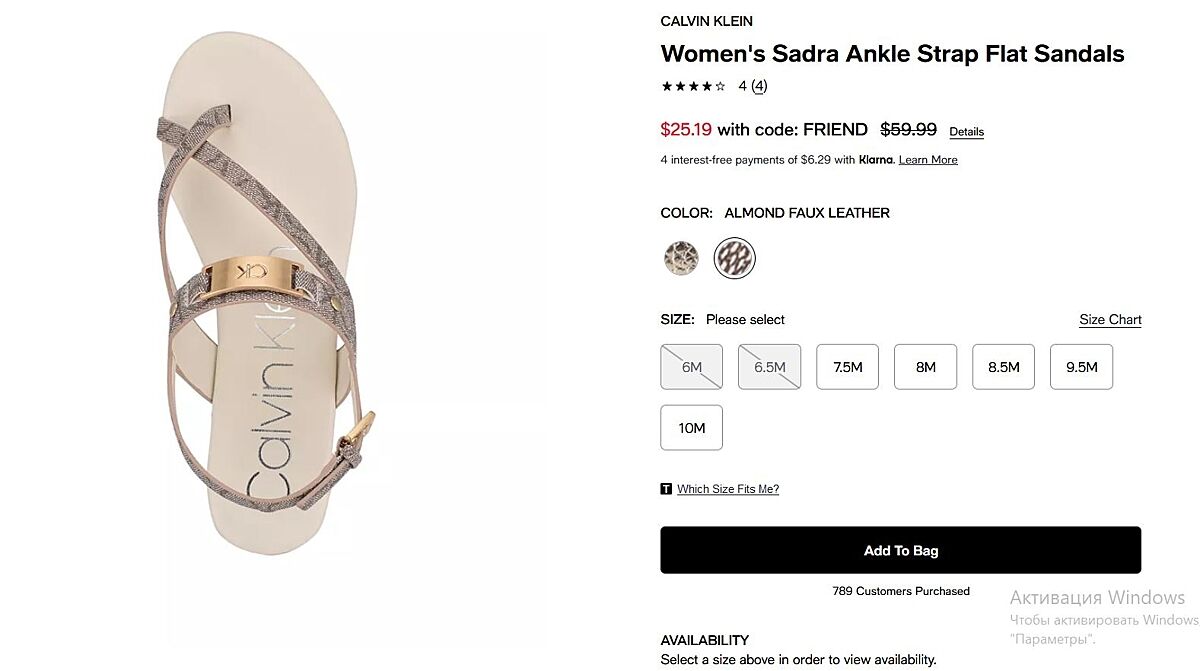Select the gold snake color swatch
The image size is (1200, 671).
tap(681, 259)
